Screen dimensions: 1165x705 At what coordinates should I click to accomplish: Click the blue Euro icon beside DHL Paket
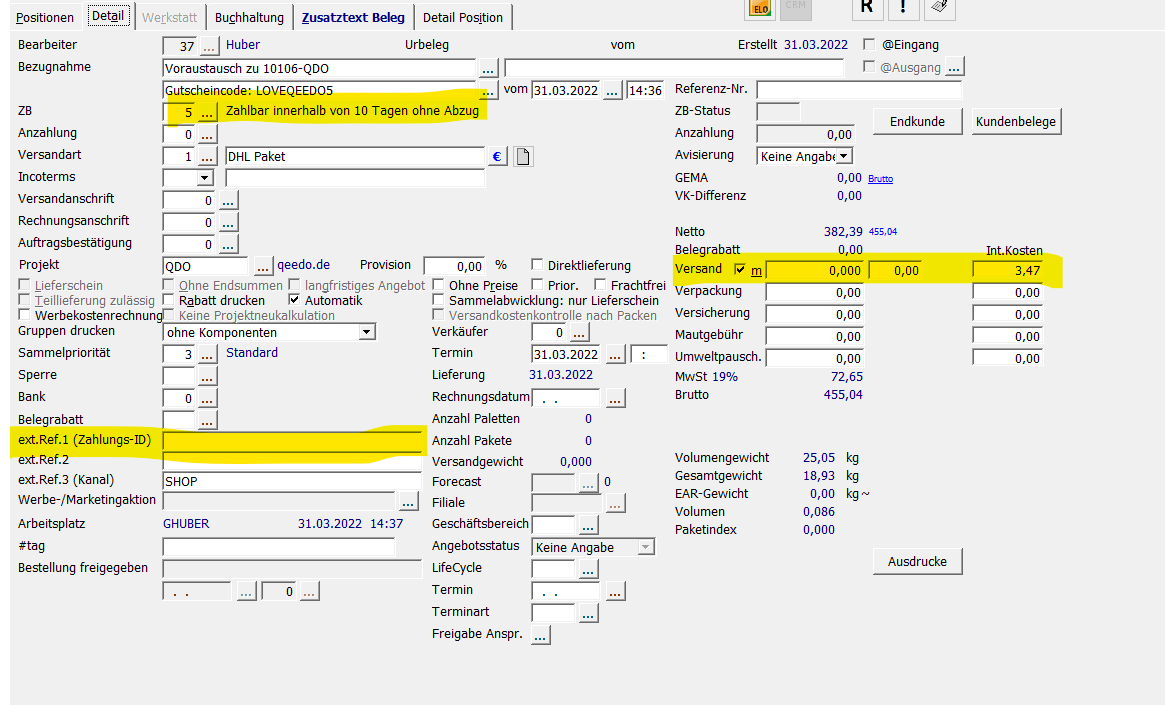(x=497, y=156)
